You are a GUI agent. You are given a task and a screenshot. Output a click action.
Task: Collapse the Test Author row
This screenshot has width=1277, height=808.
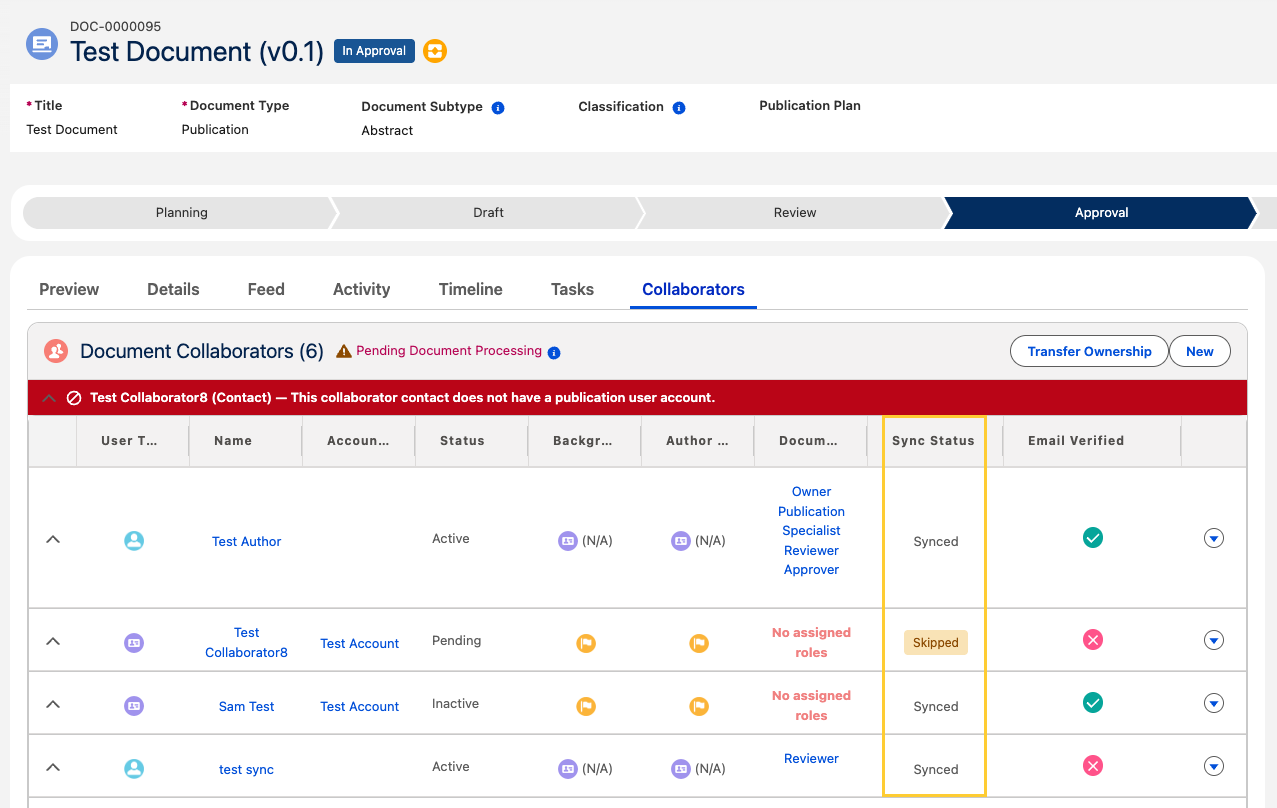[x=54, y=539]
